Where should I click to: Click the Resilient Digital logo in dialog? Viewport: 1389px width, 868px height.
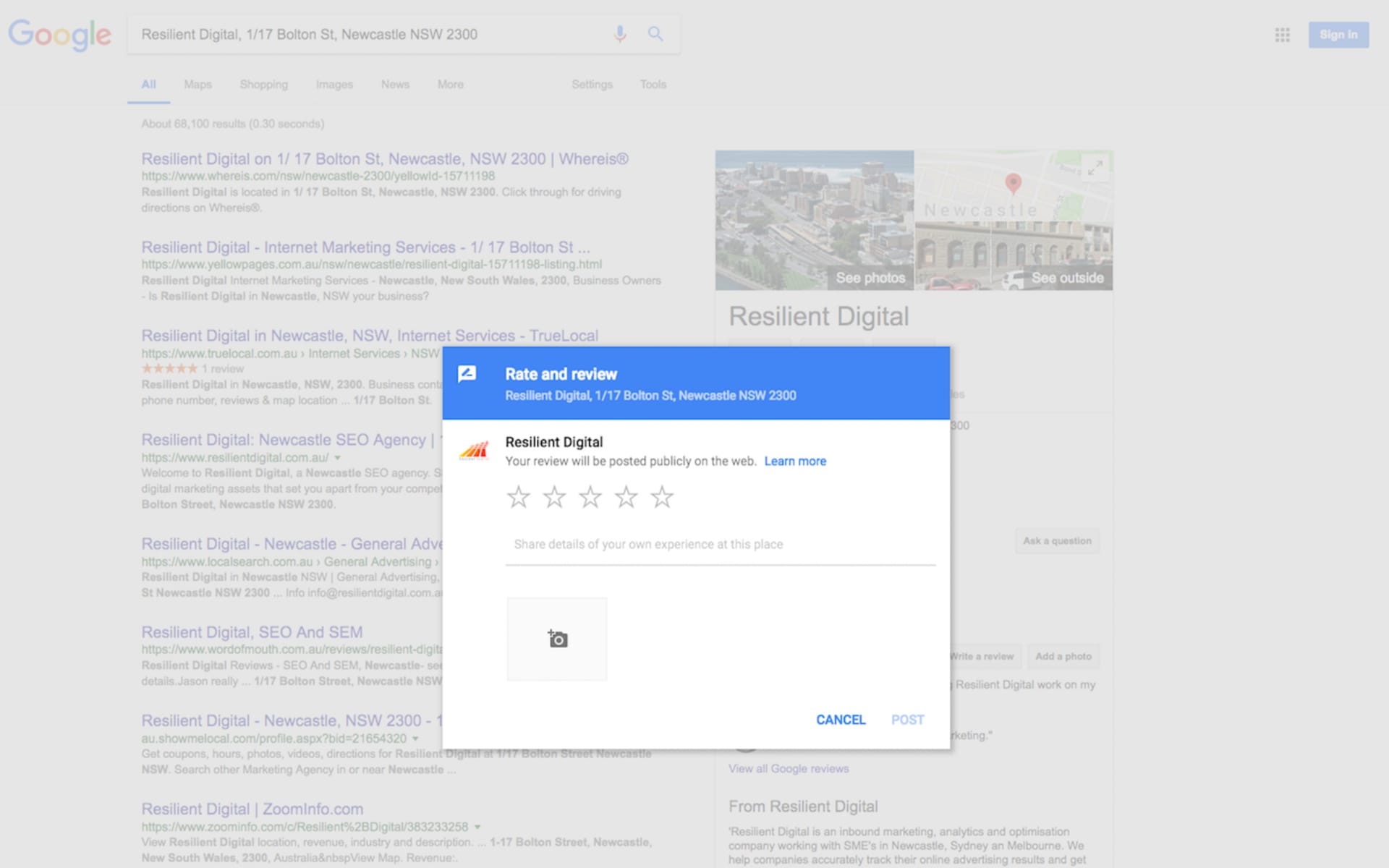tap(474, 451)
